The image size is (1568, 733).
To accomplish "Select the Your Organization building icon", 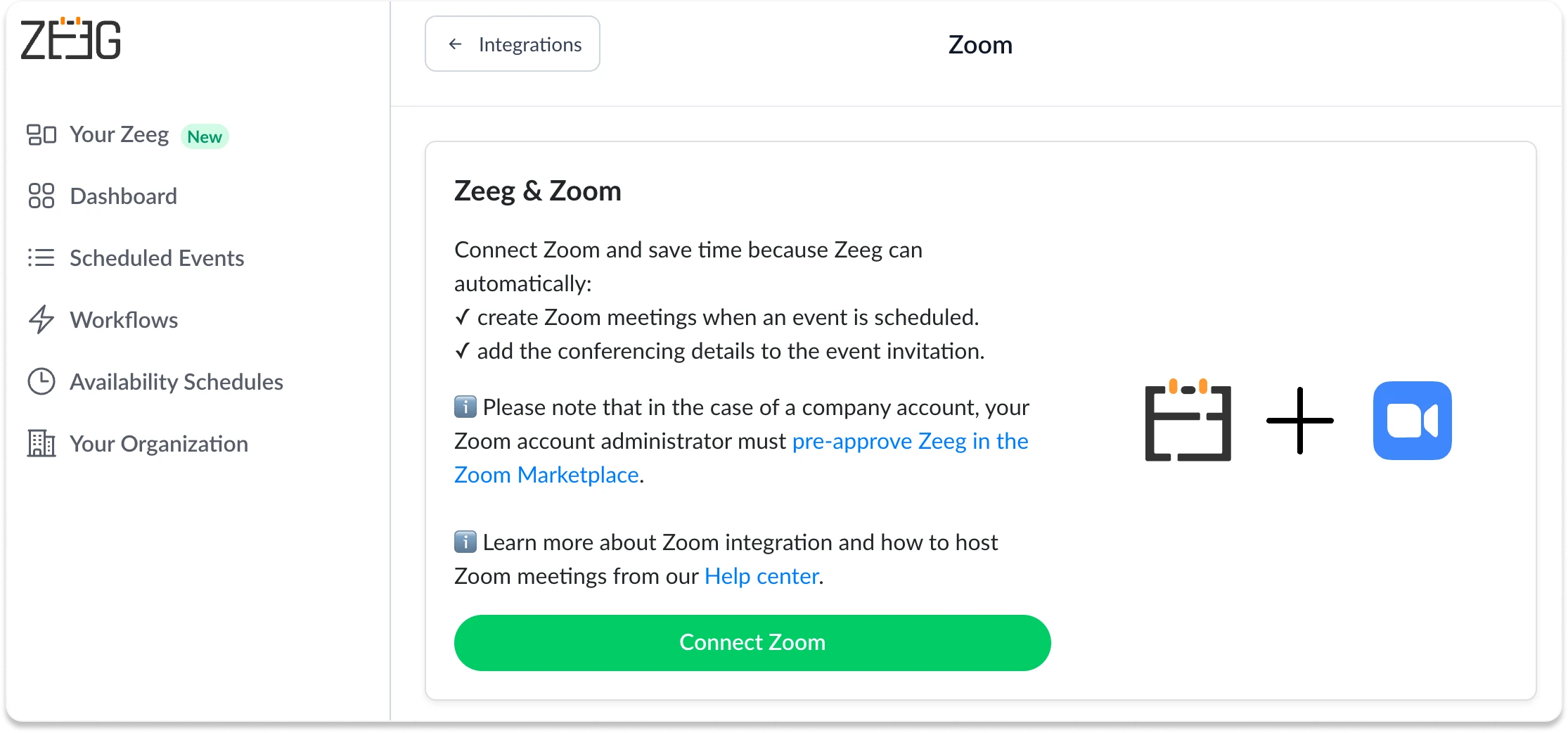I will coord(42,443).
